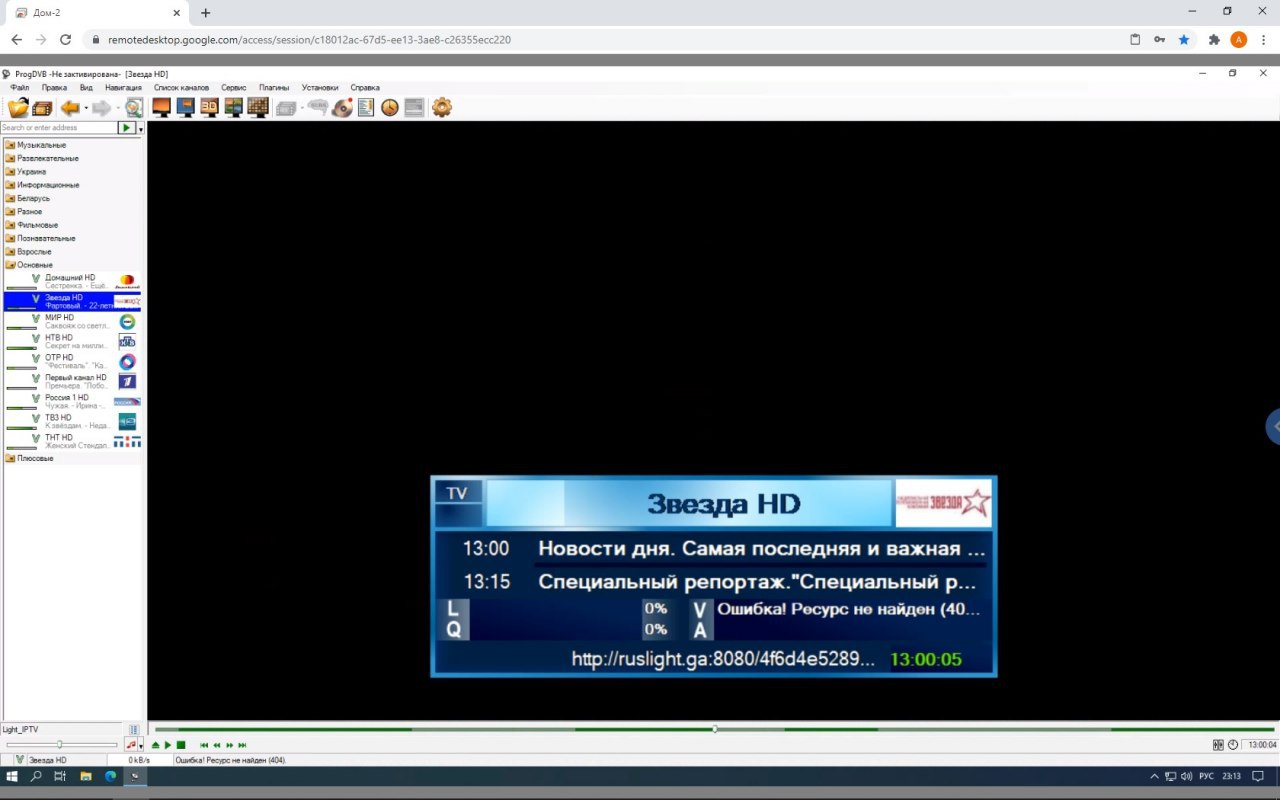
Task: Click the film strip recordings icon
Action: 42,108
